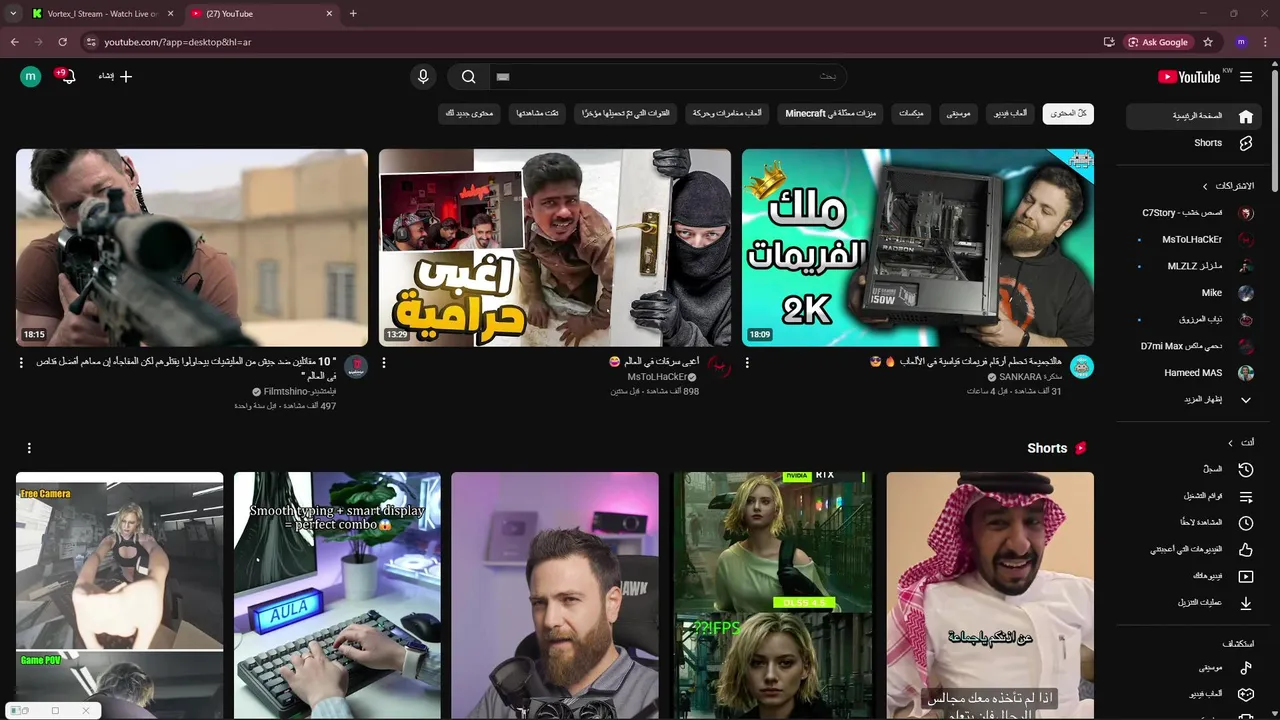The height and width of the screenshot is (720, 1280).
Task: Click the Filmtshino channel name link
Action: [x=300, y=392]
